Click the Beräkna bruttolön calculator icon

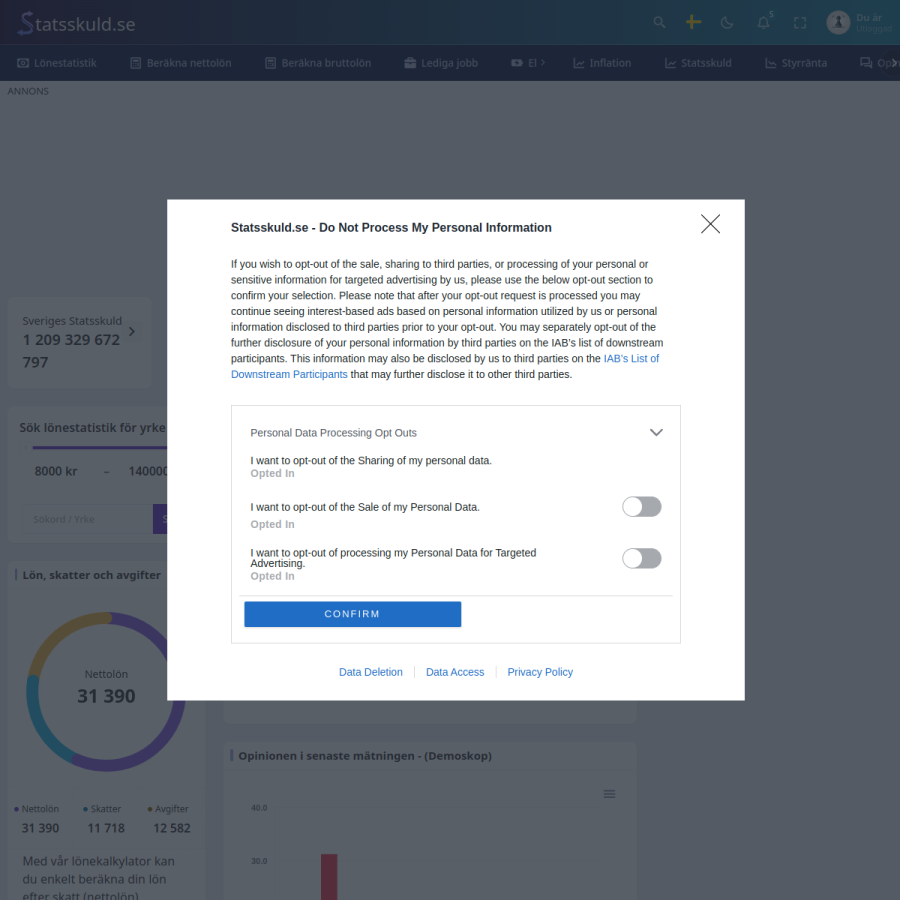[x=270, y=63]
